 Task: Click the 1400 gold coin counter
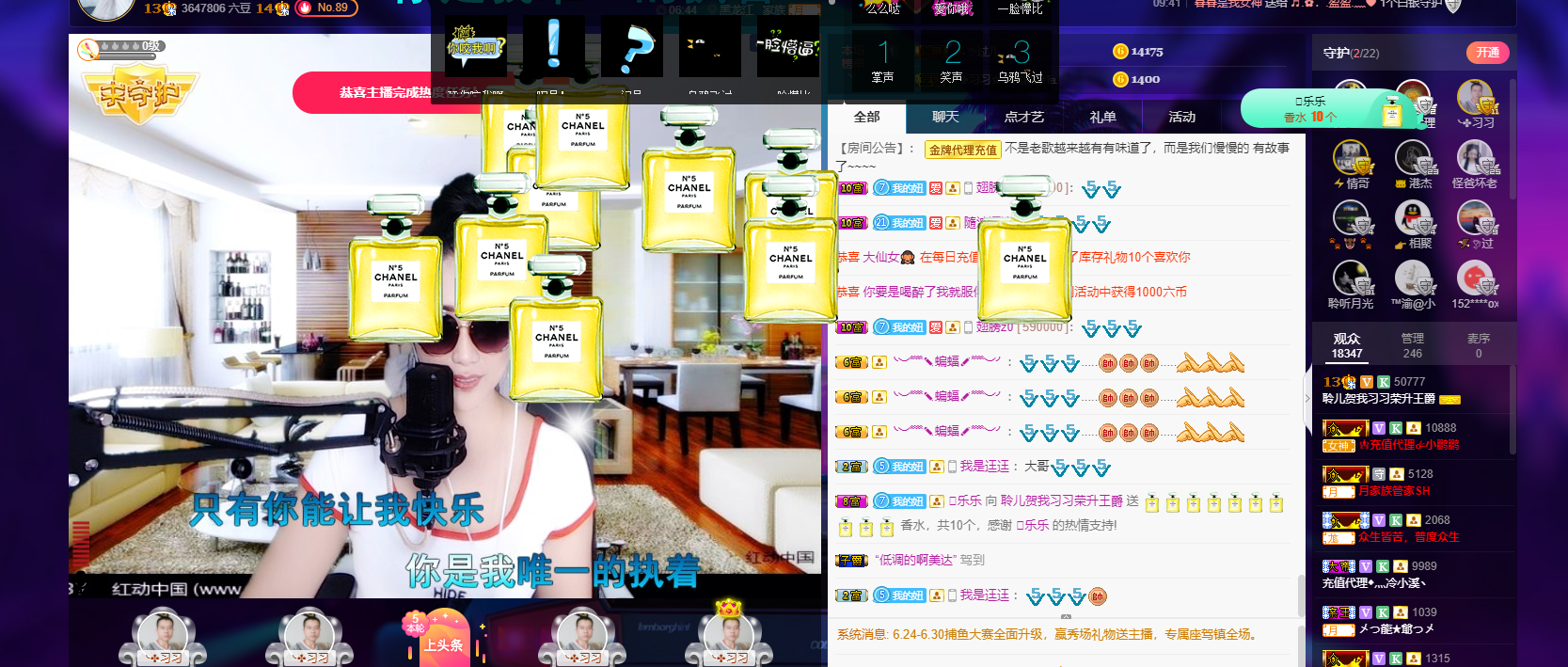click(1136, 79)
